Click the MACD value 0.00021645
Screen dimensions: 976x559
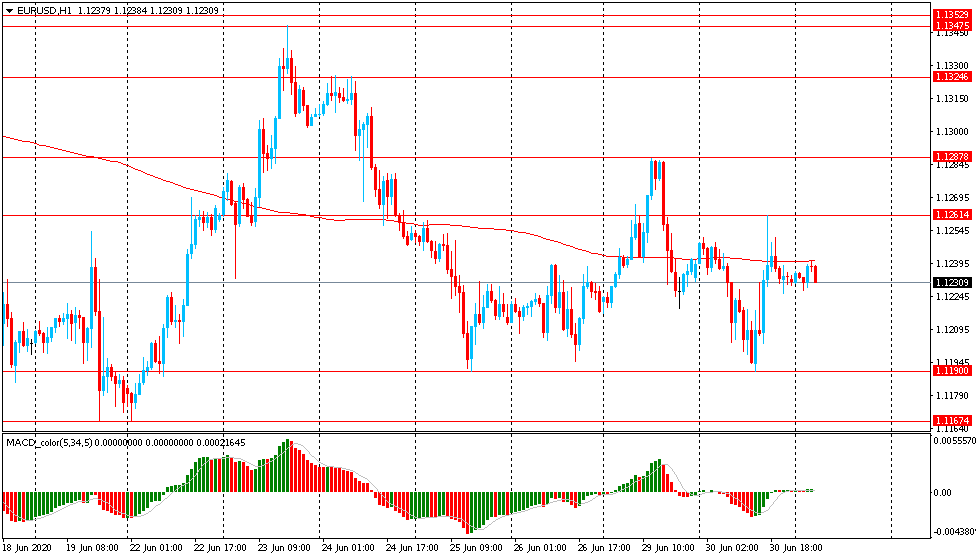pos(220,443)
